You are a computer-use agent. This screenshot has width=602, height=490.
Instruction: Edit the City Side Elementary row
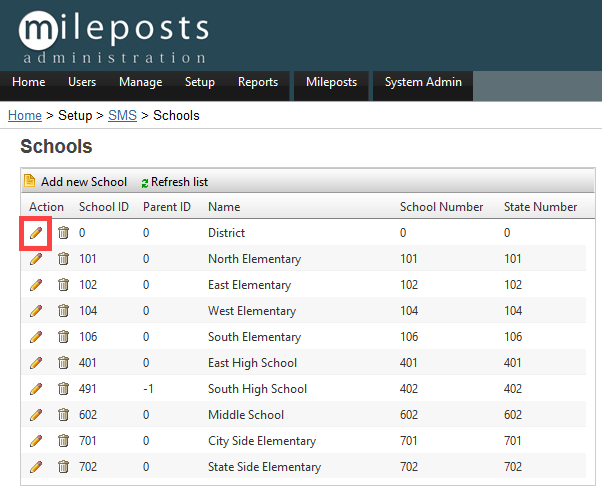36,441
